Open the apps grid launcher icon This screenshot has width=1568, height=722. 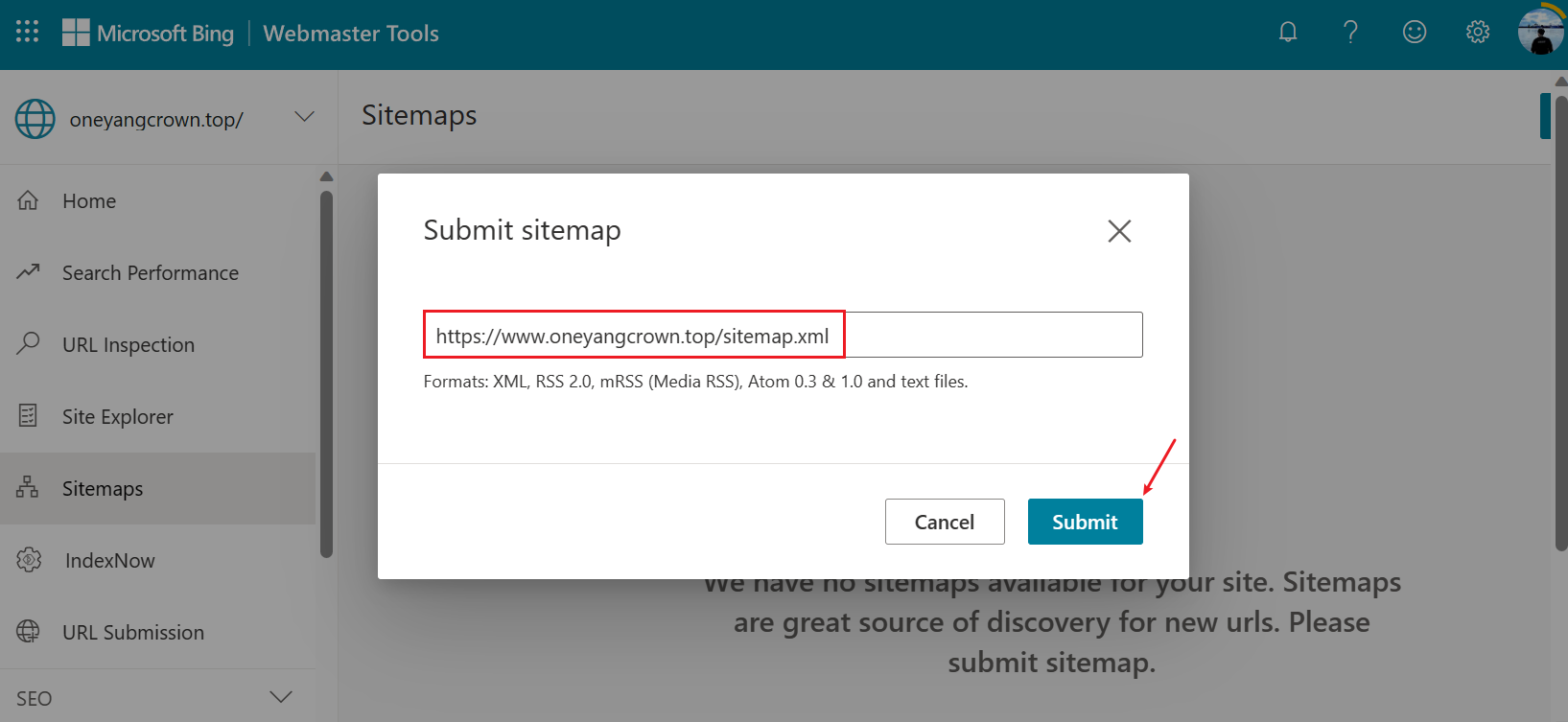pyautogui.click(x=27, y=32)
